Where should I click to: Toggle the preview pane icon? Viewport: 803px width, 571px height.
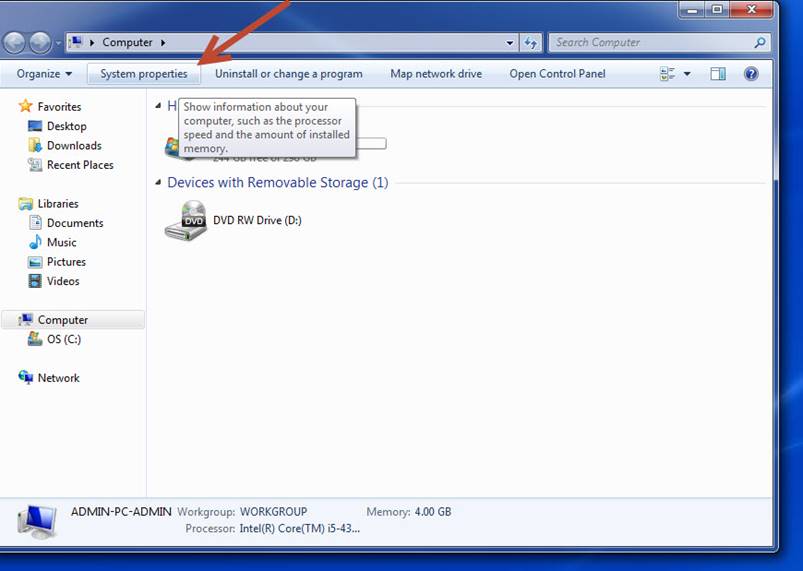717,74
